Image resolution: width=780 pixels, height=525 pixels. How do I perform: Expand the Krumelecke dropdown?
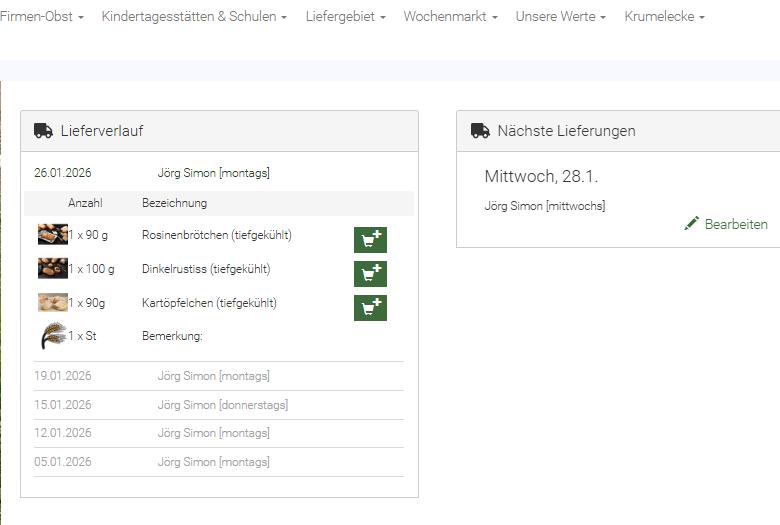click(x=664, y=17)
